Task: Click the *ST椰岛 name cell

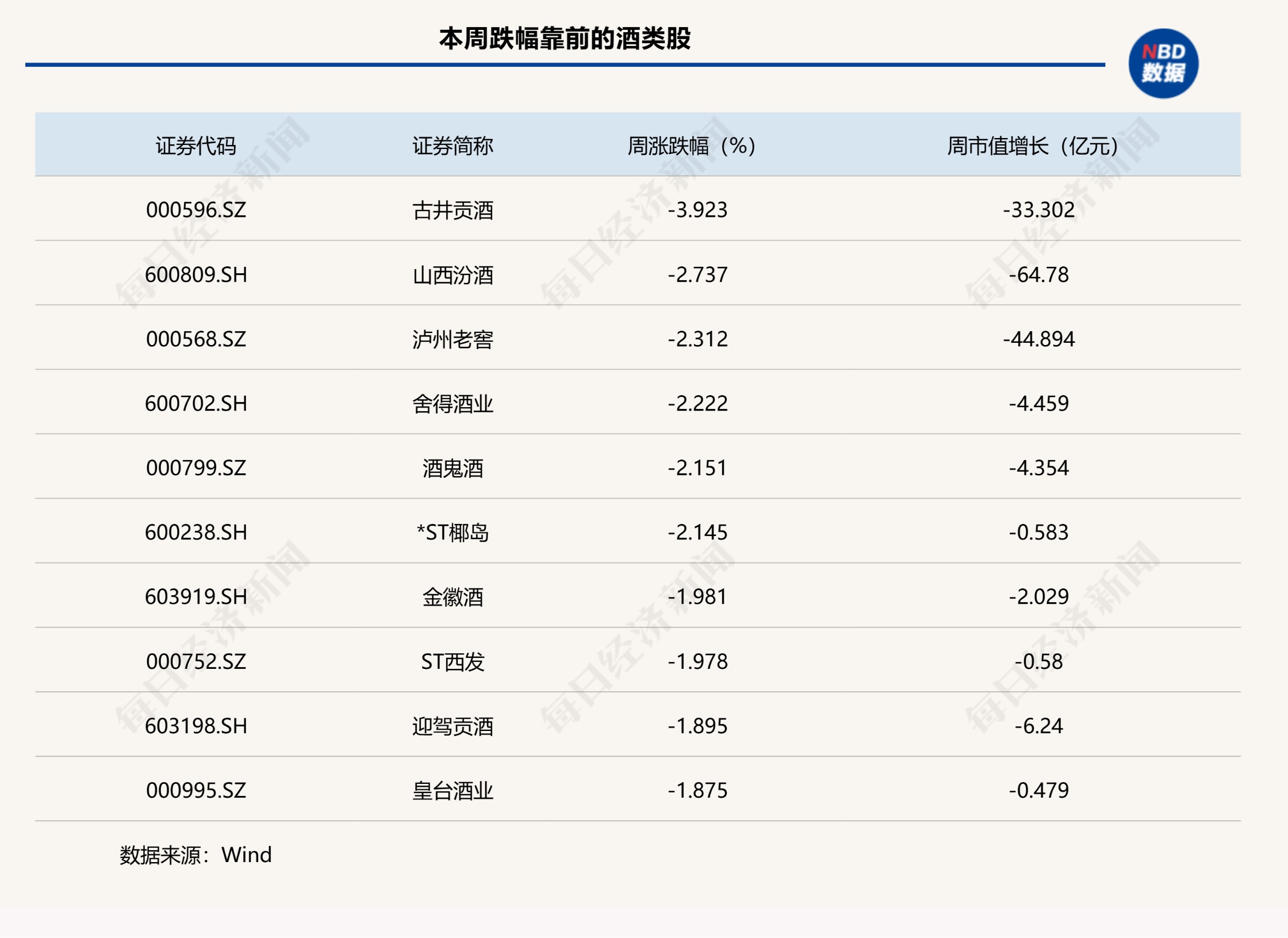Action: click(453, 533)
